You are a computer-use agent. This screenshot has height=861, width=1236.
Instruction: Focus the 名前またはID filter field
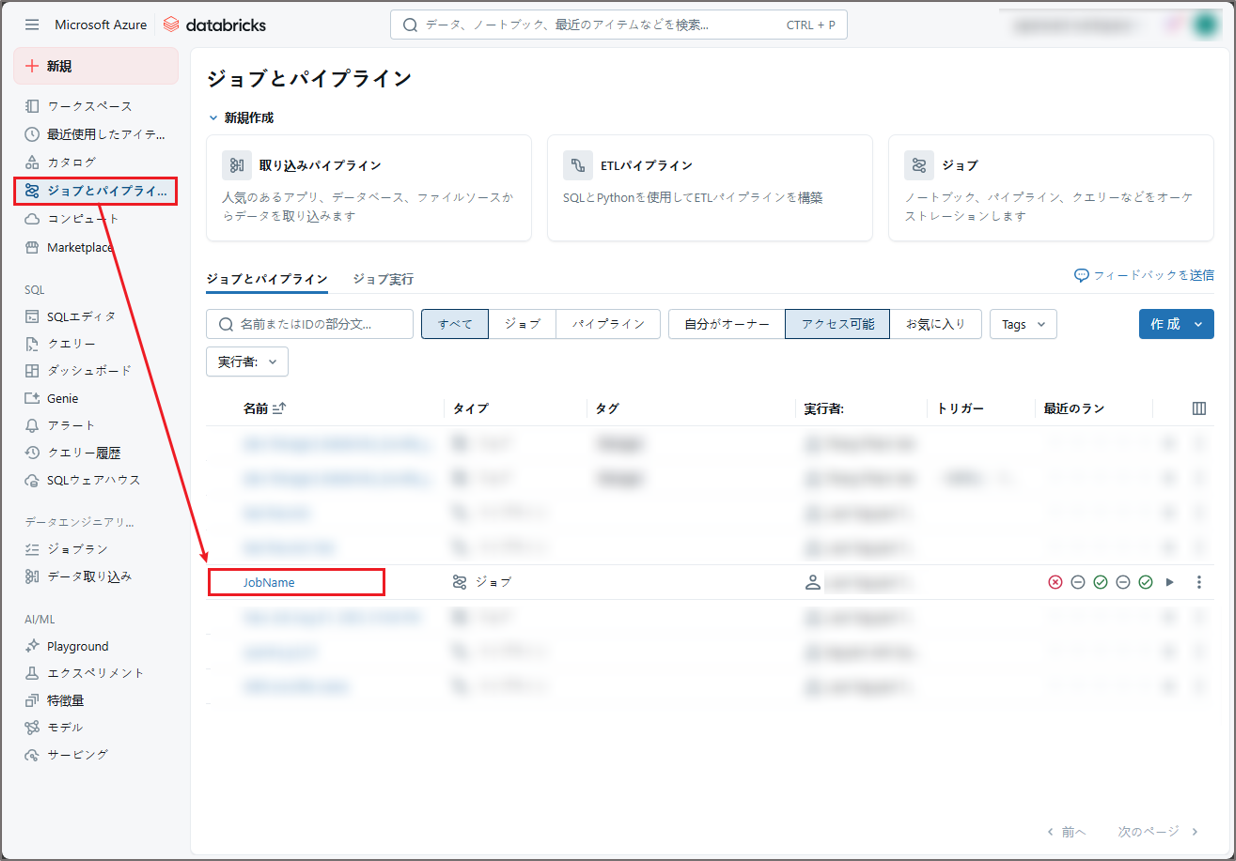tap(310, 324)
